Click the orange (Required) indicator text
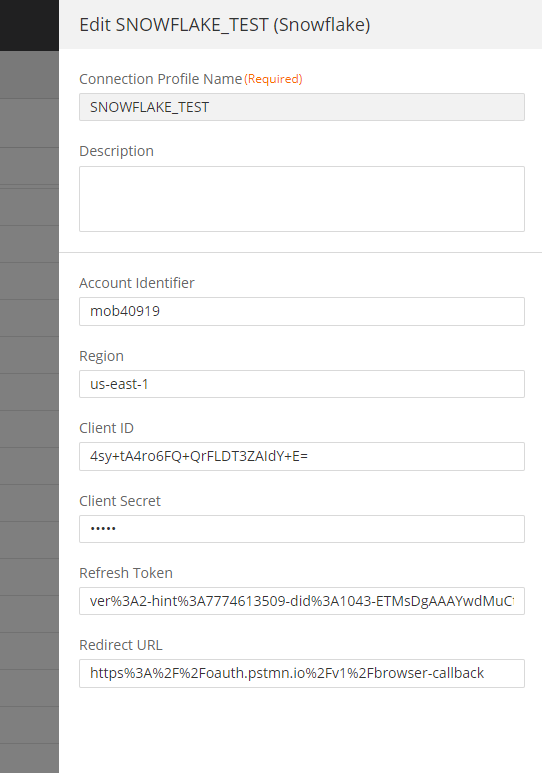 (x=273, y=79)
